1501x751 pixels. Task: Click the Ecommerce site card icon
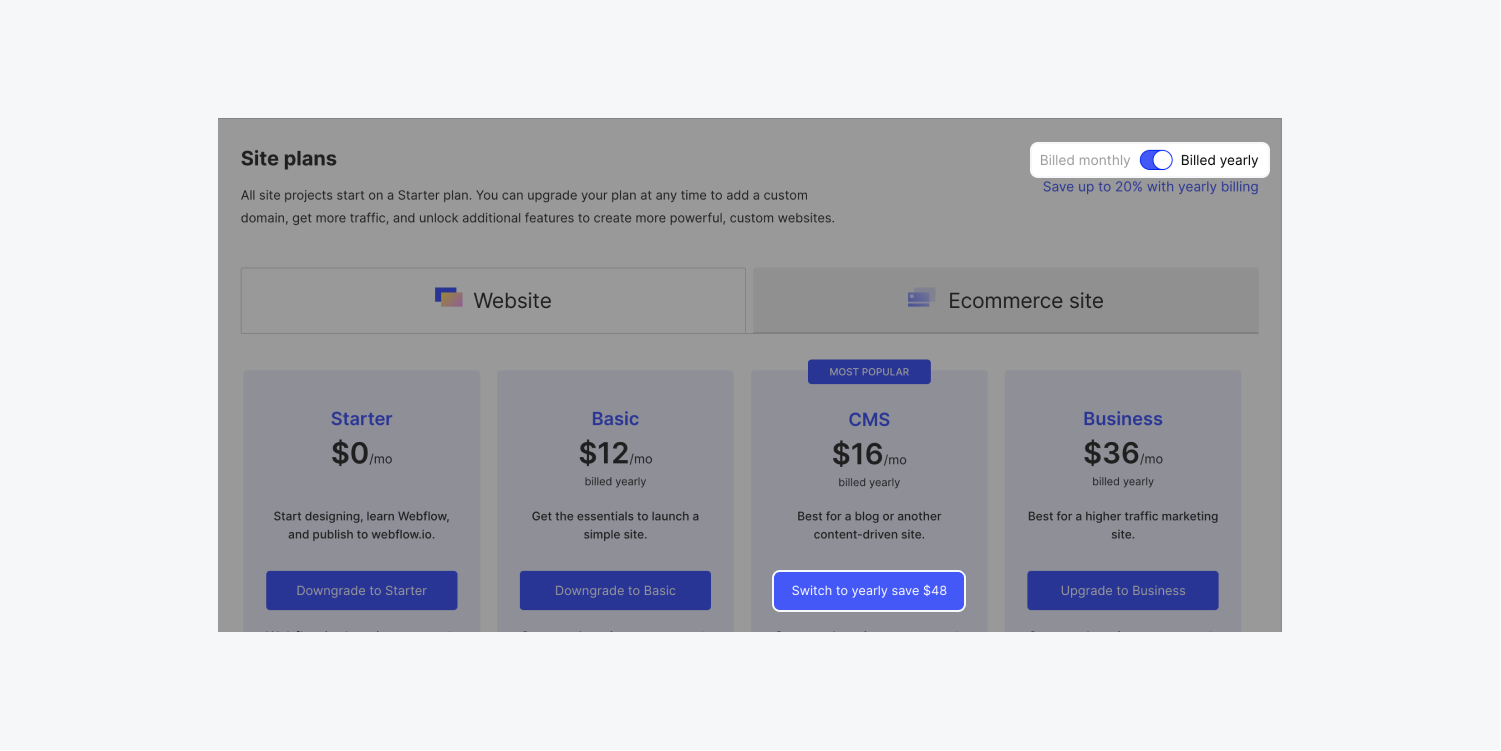point(921,298)
